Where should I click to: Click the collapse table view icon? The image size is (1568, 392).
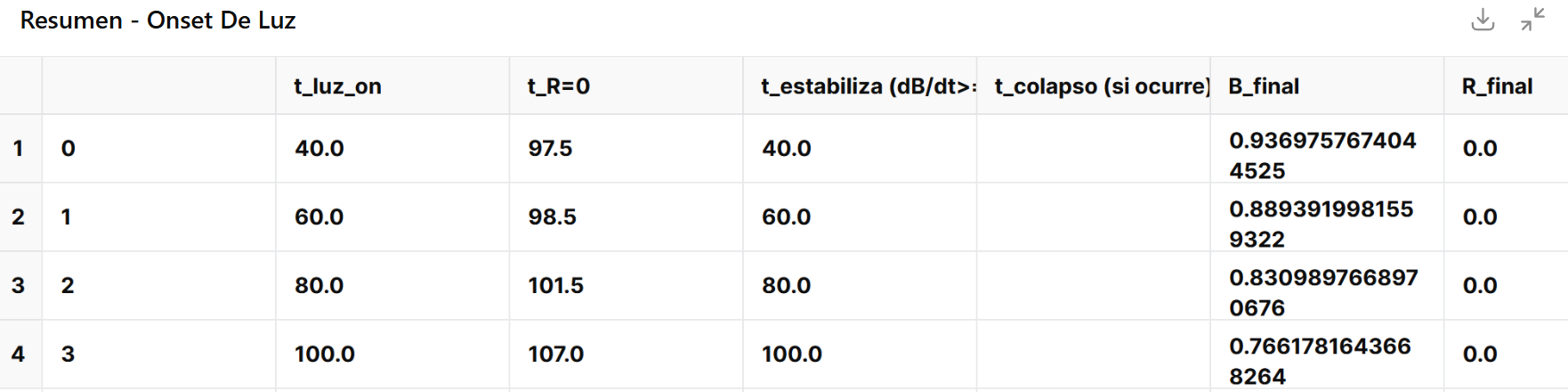click(1532, 20)
